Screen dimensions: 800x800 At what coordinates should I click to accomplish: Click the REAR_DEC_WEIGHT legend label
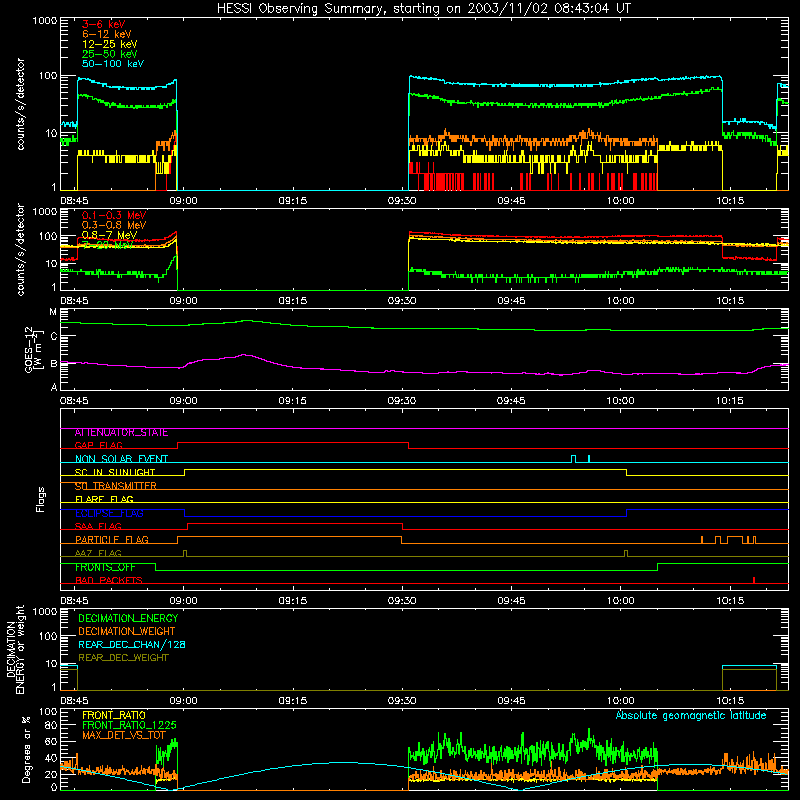coord(123,658)
